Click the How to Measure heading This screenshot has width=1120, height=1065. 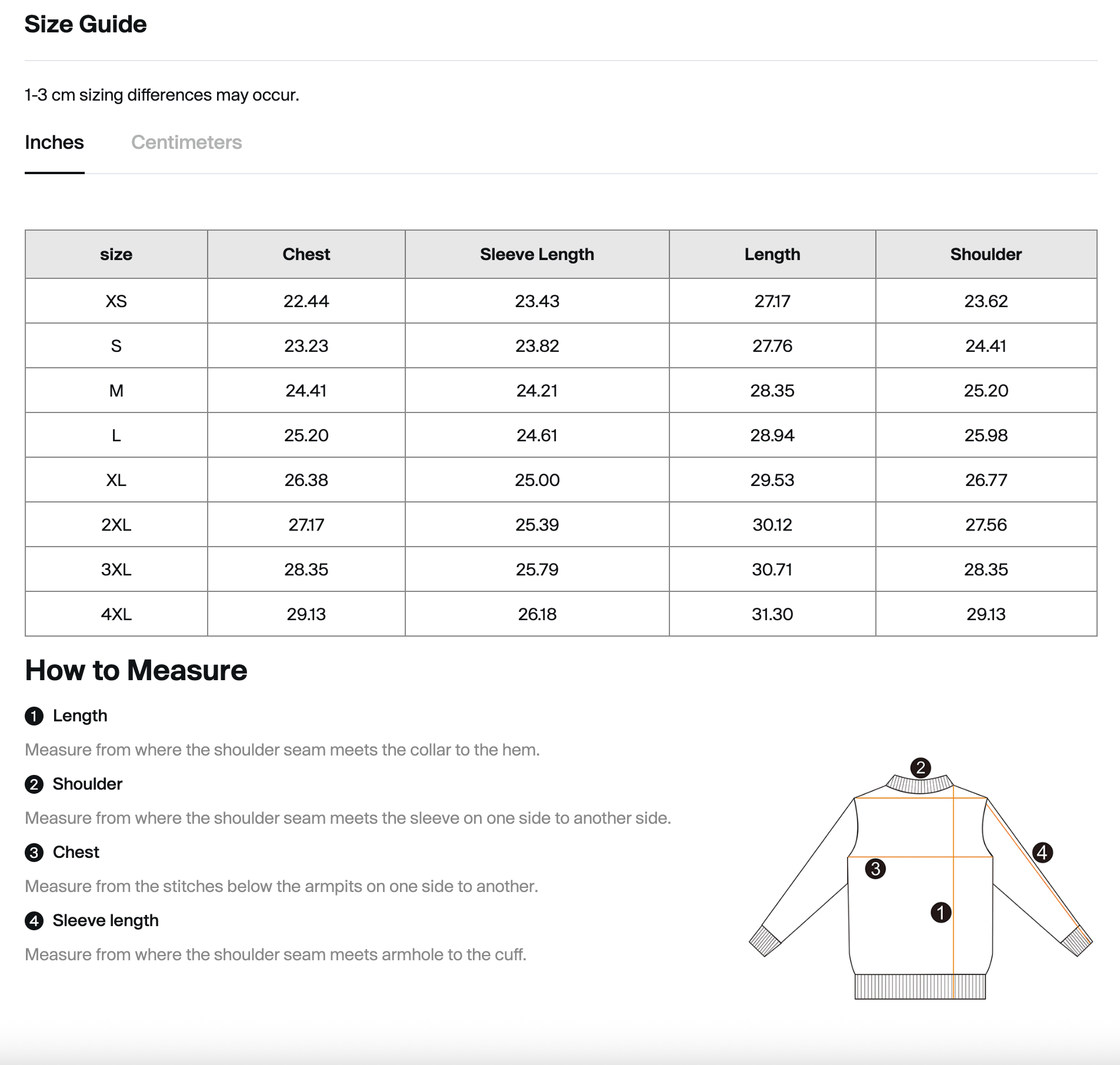point(136,670)
